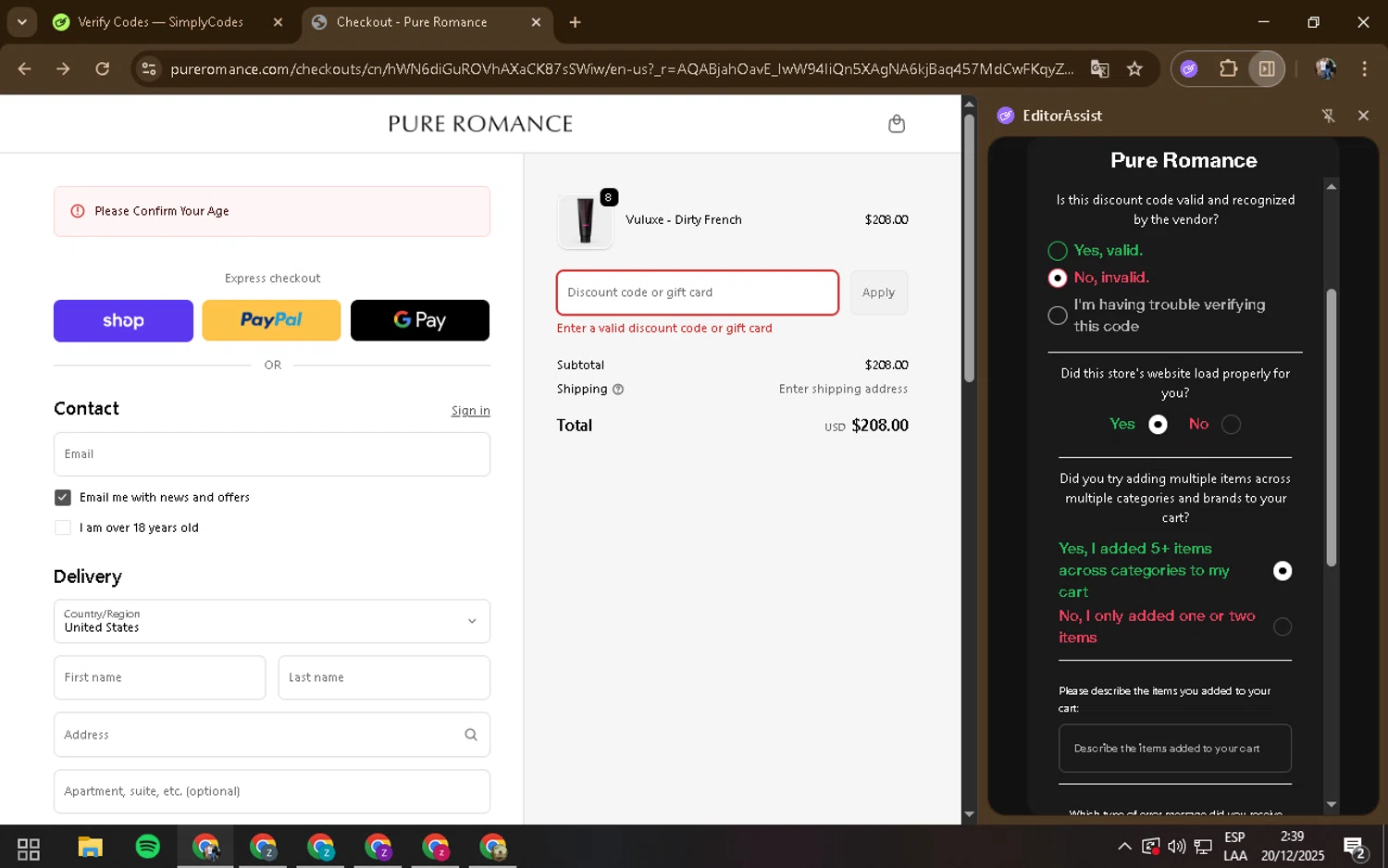Image resolution: width=1388 pixels, height=868 pixels.
Task: Click the address search magnifier icon
Action: tap(471, 735)
